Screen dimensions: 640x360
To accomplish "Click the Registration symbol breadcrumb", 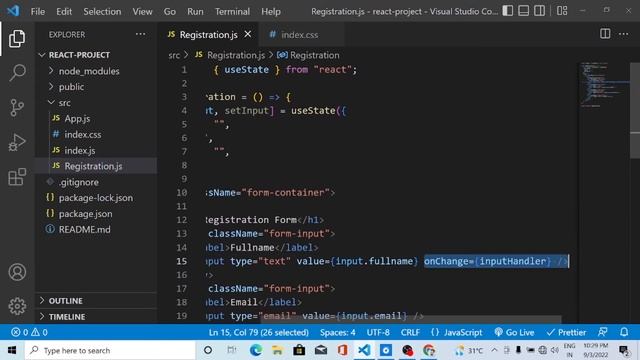I will pos(308,55).
